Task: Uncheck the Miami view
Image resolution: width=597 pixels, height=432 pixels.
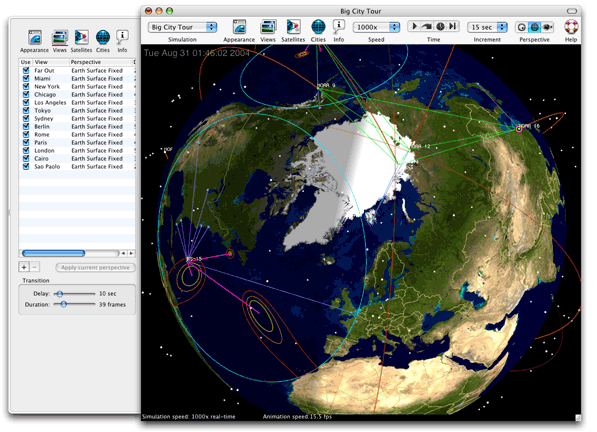Action: coord(26,79)
